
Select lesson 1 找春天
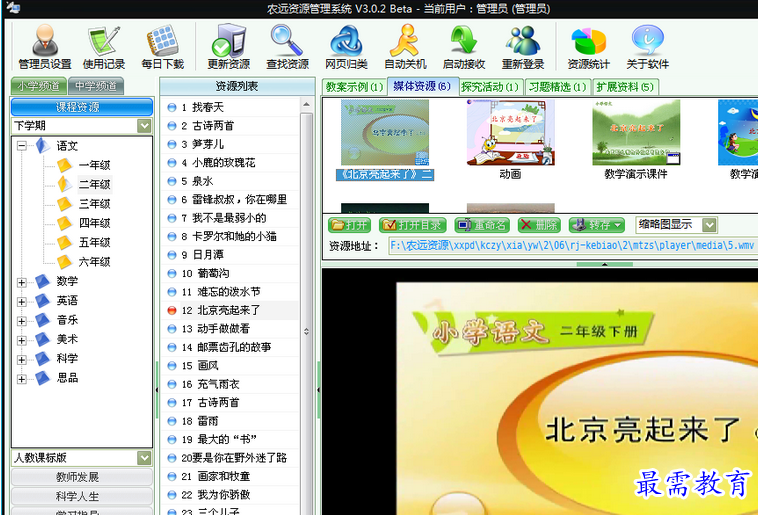click(231, 107)
